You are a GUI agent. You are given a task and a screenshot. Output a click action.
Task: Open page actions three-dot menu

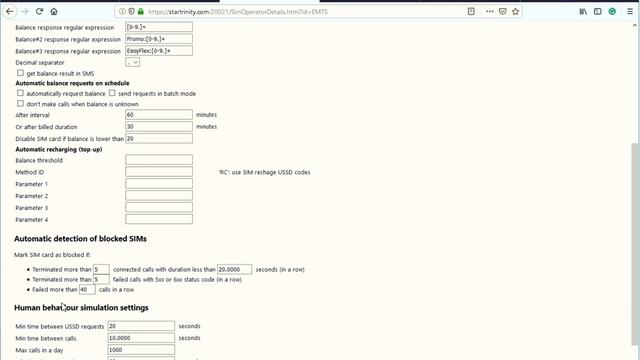click(x=489, y=11)
